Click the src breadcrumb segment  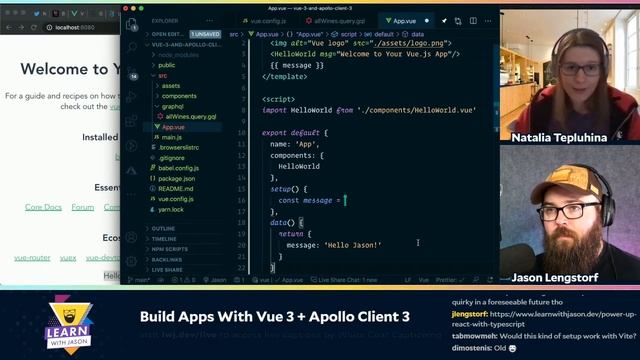233,34
